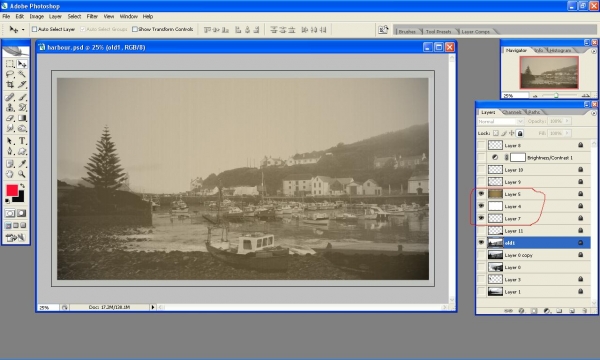
Task: Open document status bar arrow menu
Action: 153,307
